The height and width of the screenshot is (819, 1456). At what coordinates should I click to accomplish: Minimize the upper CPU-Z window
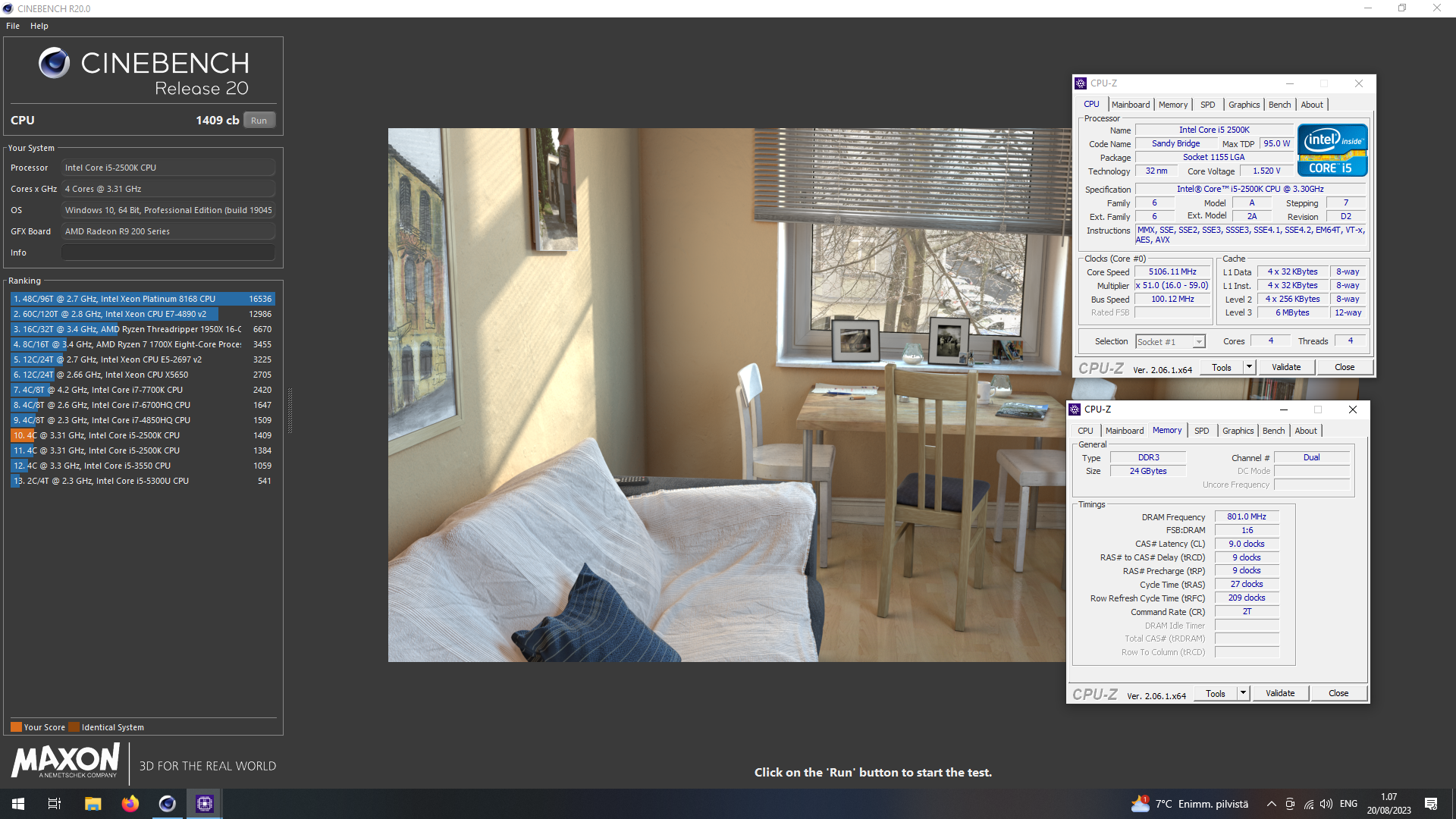[1290, 83]
